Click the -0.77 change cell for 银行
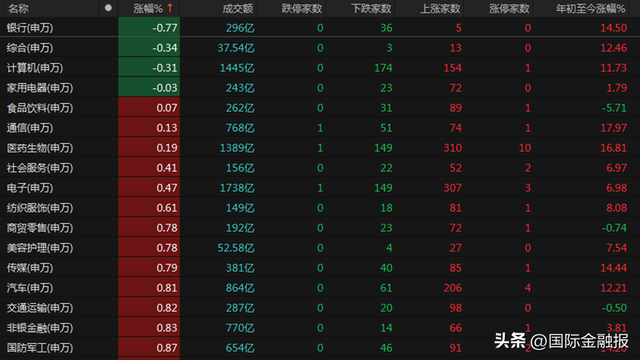The width and height of the screenshot is (640, 360). [149, 28]
